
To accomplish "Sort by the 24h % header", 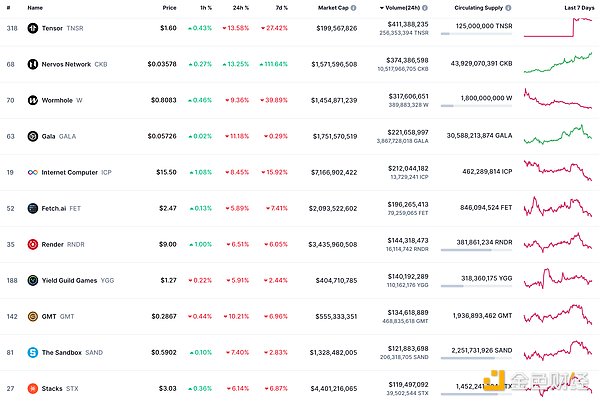I will pyautogui.click(x=240, y=7).
